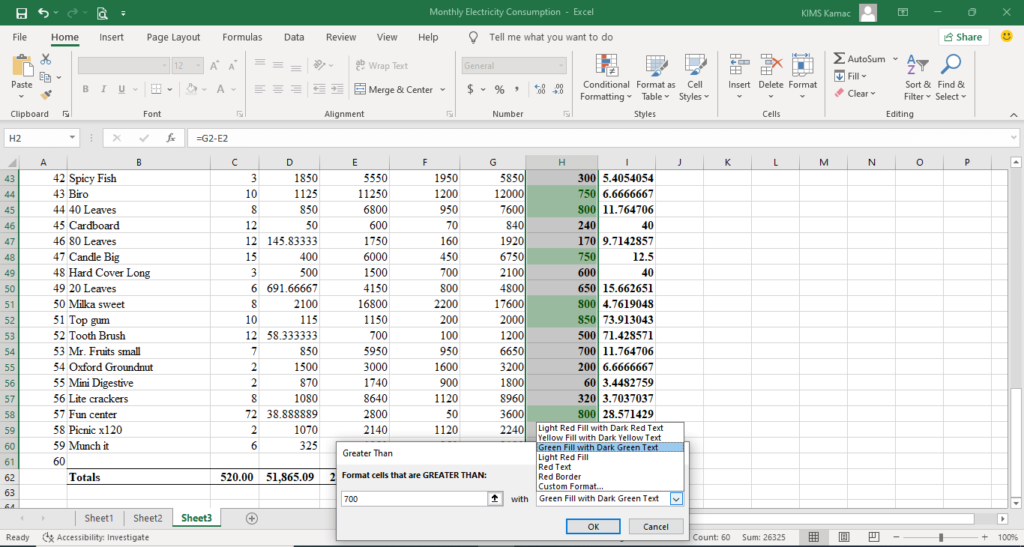Toggle Underline formatting

point(121,89)
